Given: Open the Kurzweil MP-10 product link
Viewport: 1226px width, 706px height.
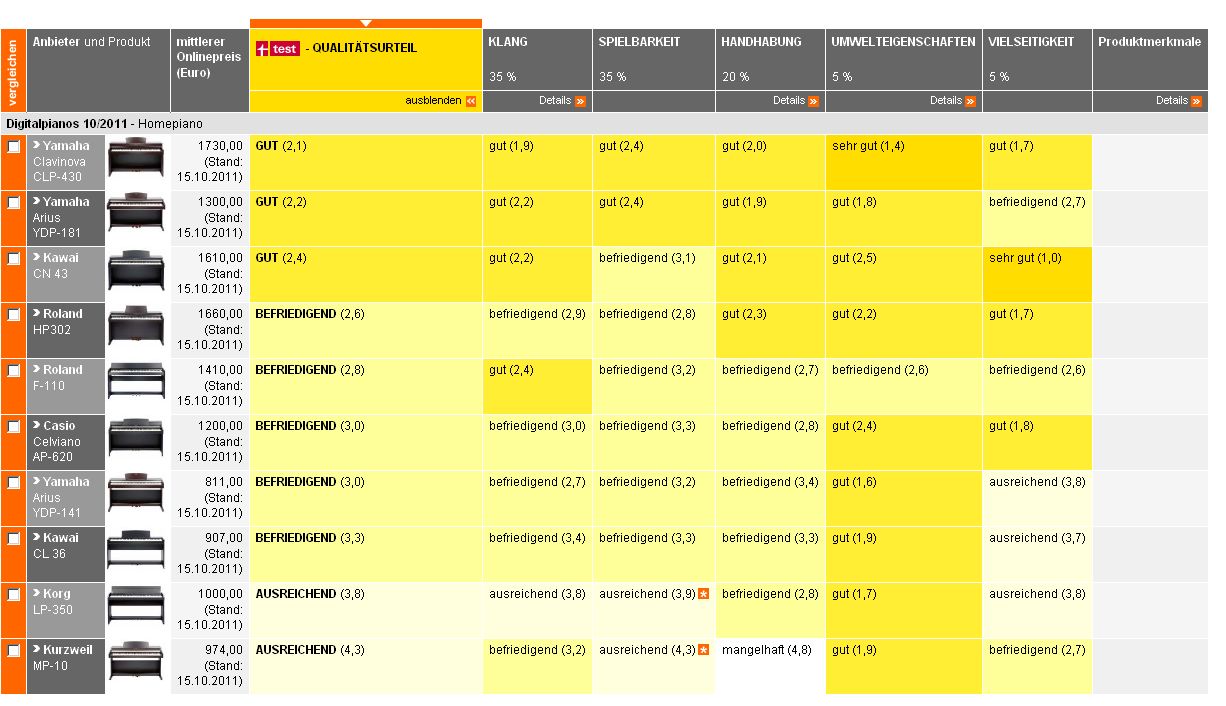Looking at the screenshot, I should 63,657.
